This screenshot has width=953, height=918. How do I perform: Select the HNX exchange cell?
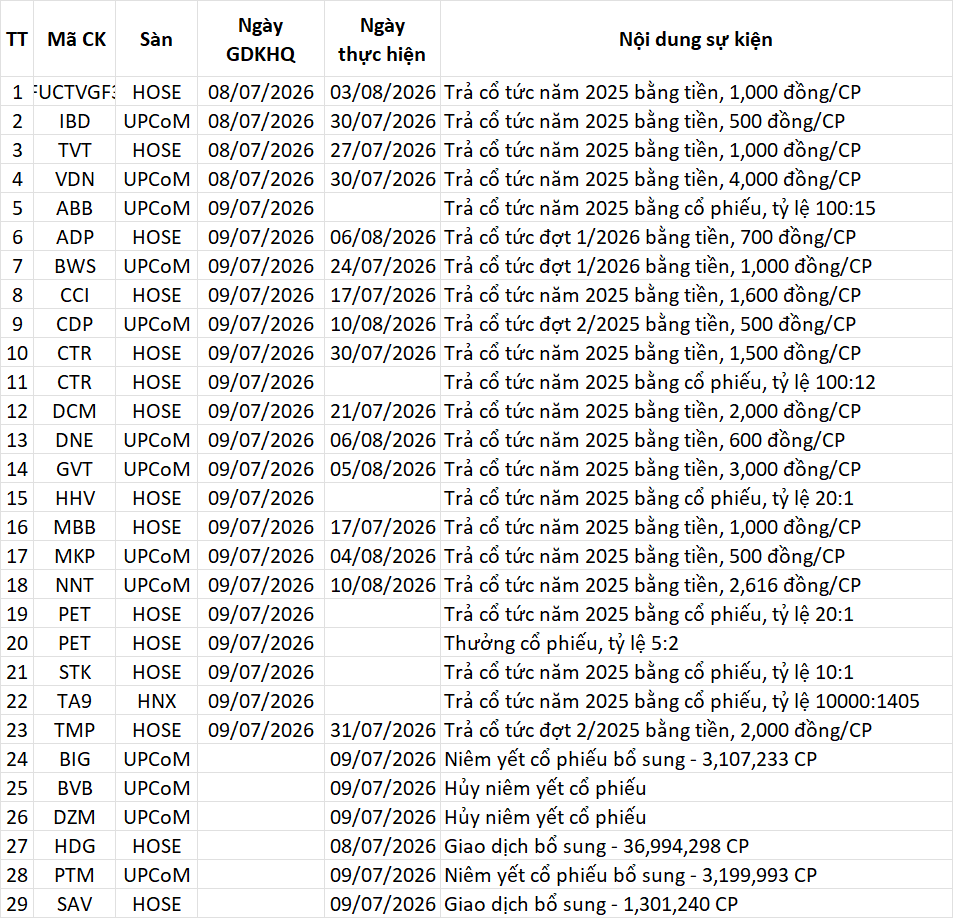156,701
